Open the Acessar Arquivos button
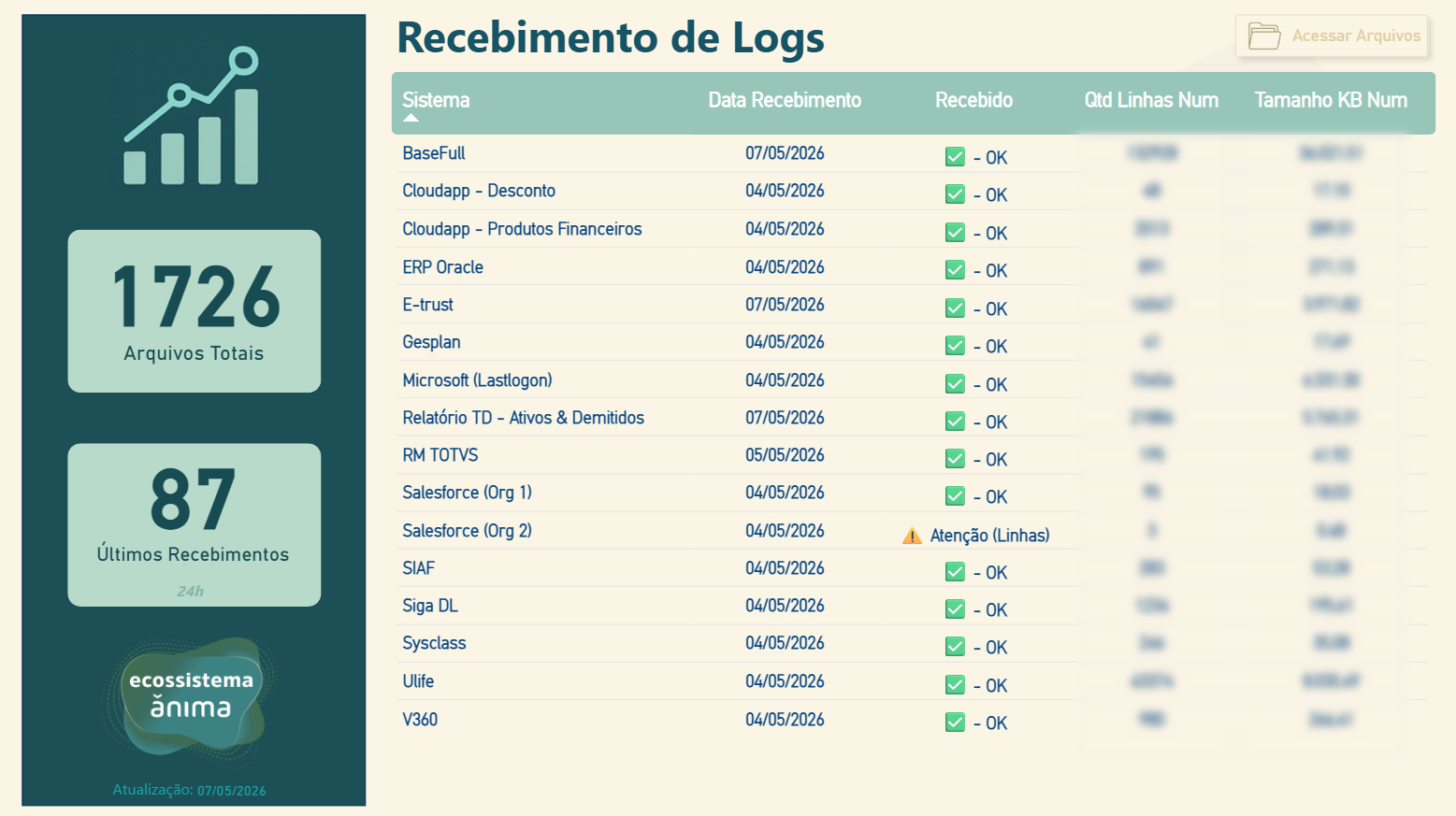Viewport: 1456px width, 816px height. (x=1332, y=36)
